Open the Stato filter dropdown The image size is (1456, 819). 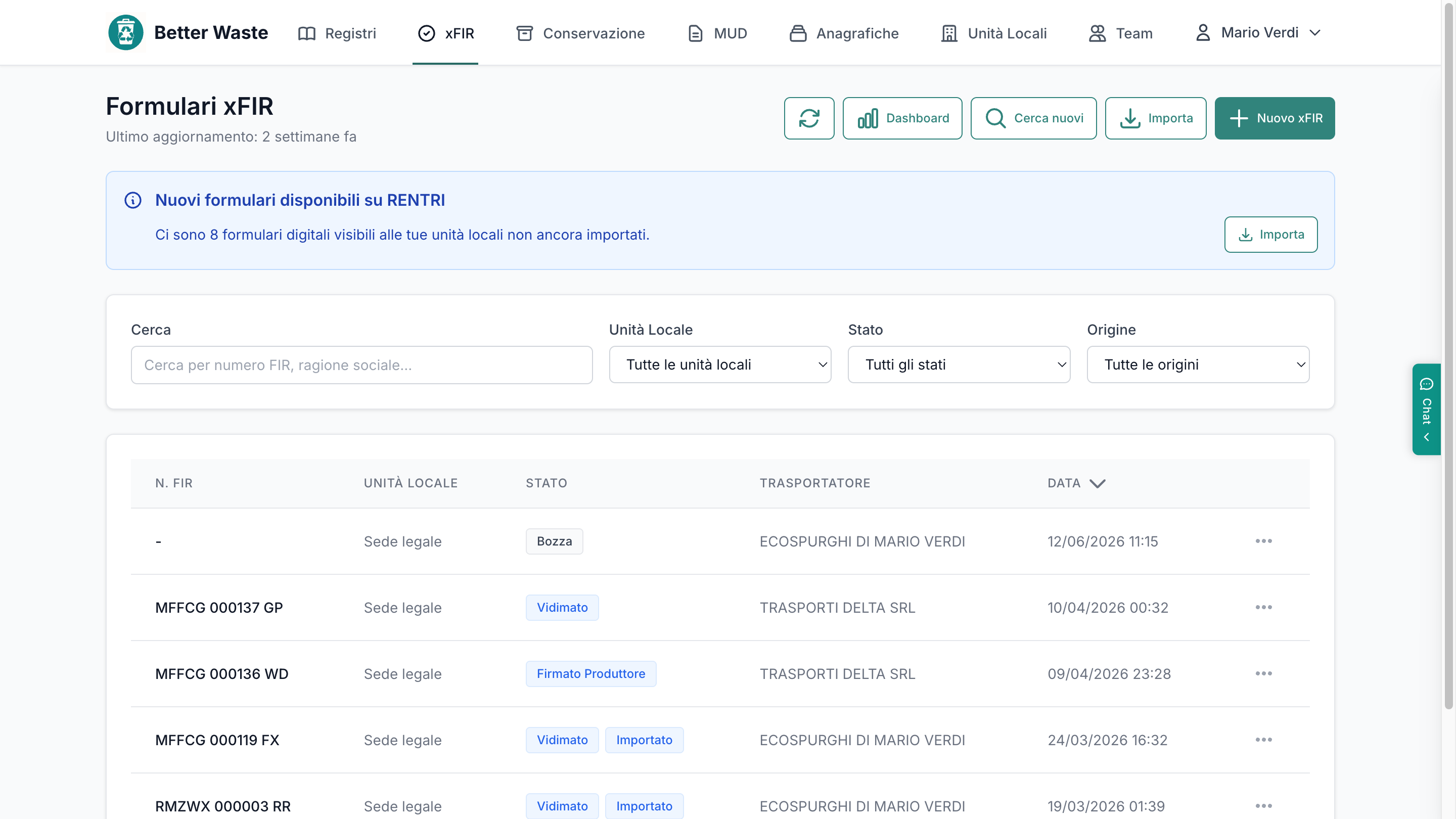(x=959, y=365)
